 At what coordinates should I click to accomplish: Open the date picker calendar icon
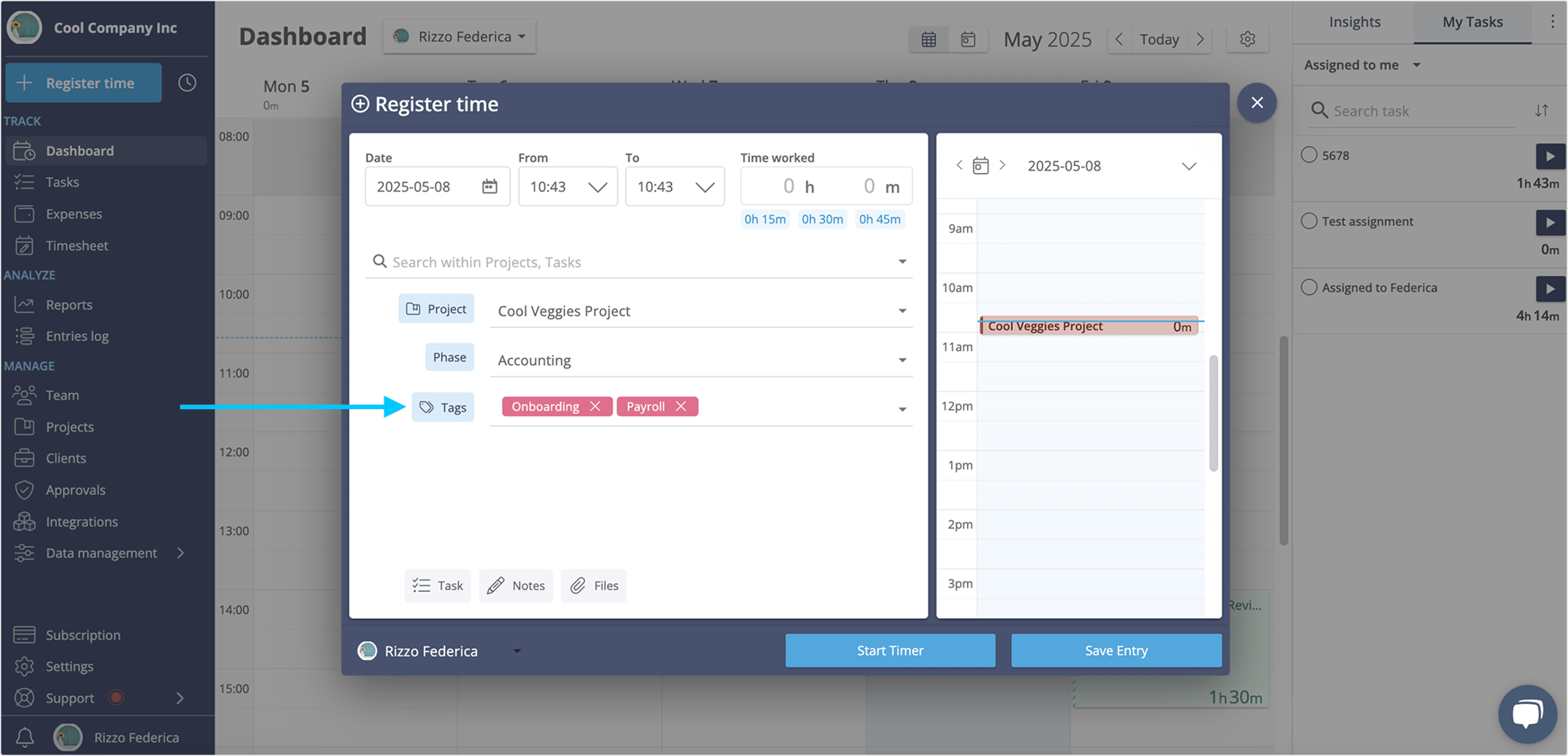tap(489, 187)
